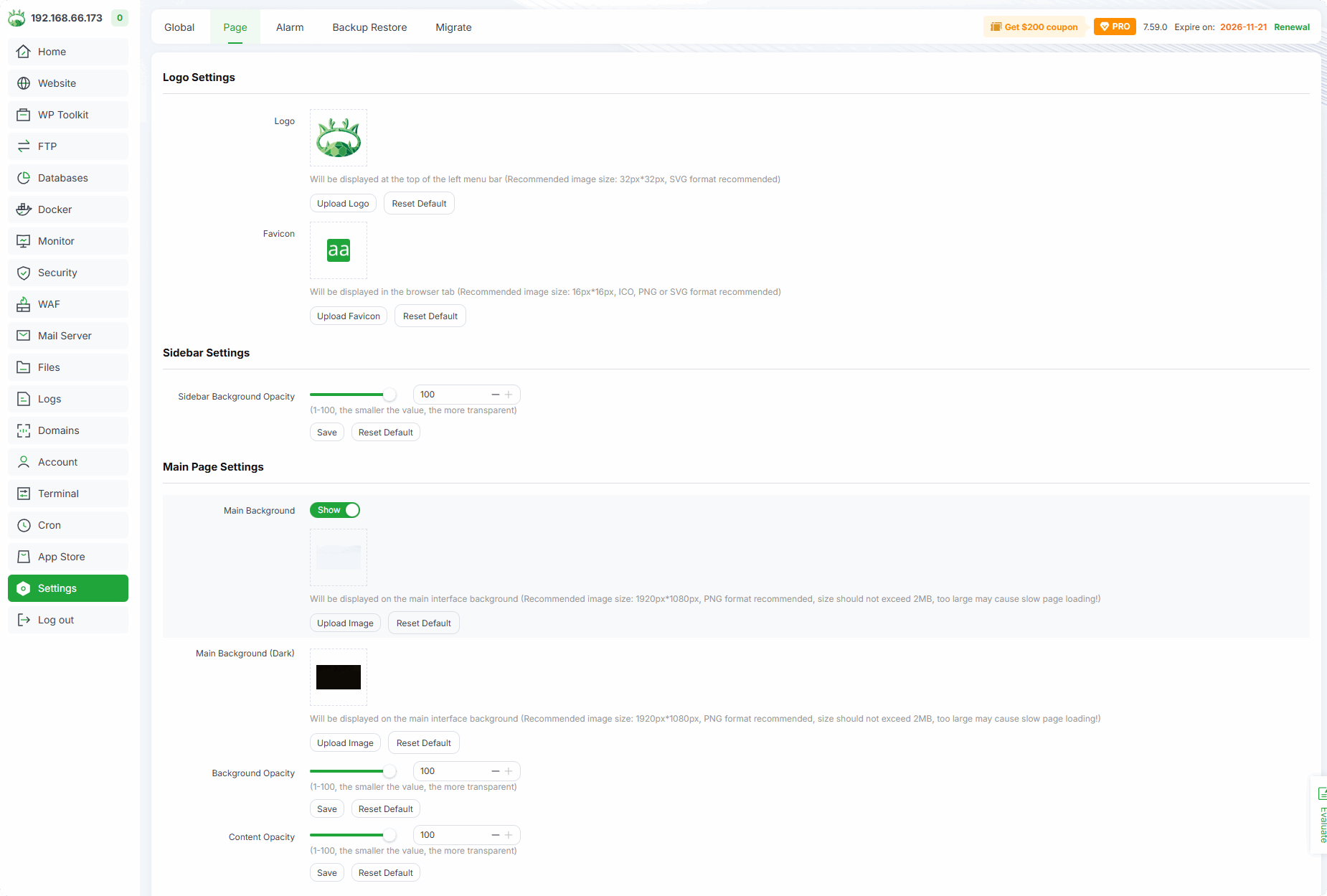Reset Sidebar Background Opacity to default
The image size is (1327, 896).
pos(386,433)
